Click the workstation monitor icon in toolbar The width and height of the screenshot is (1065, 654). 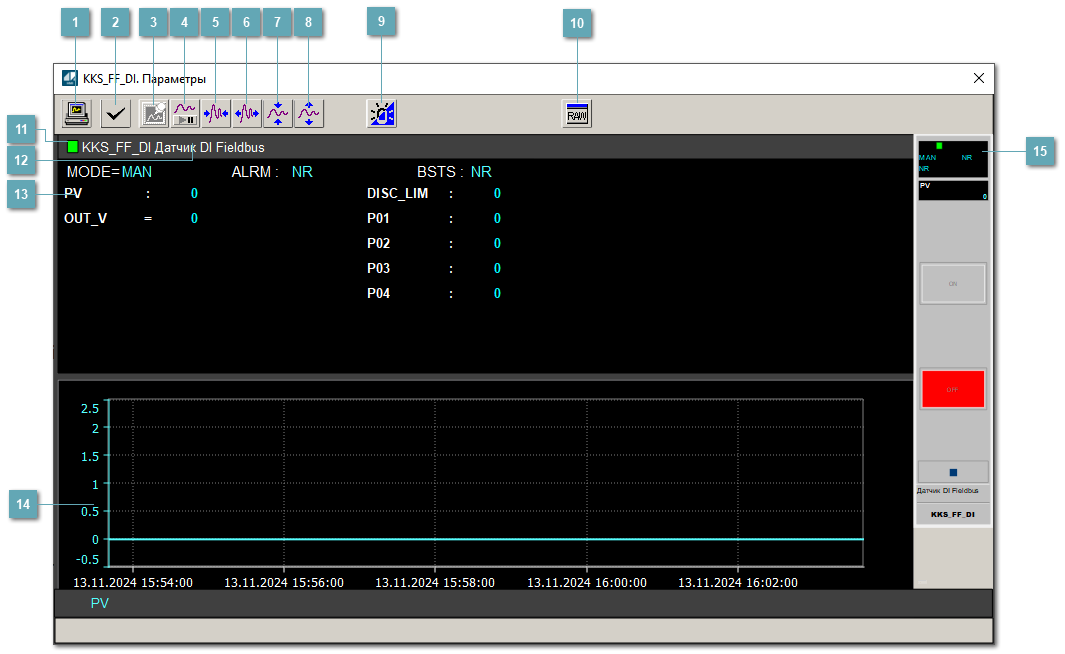(76, 114)
